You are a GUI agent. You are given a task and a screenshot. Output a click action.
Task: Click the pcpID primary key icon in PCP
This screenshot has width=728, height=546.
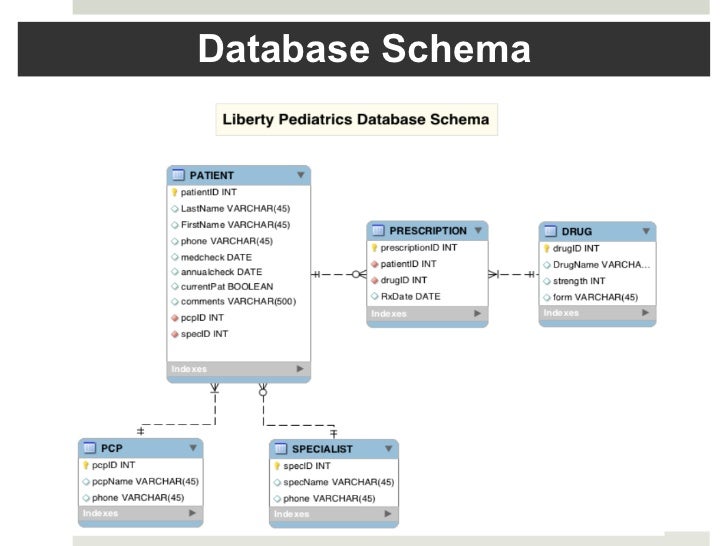[x=86, y=465]
